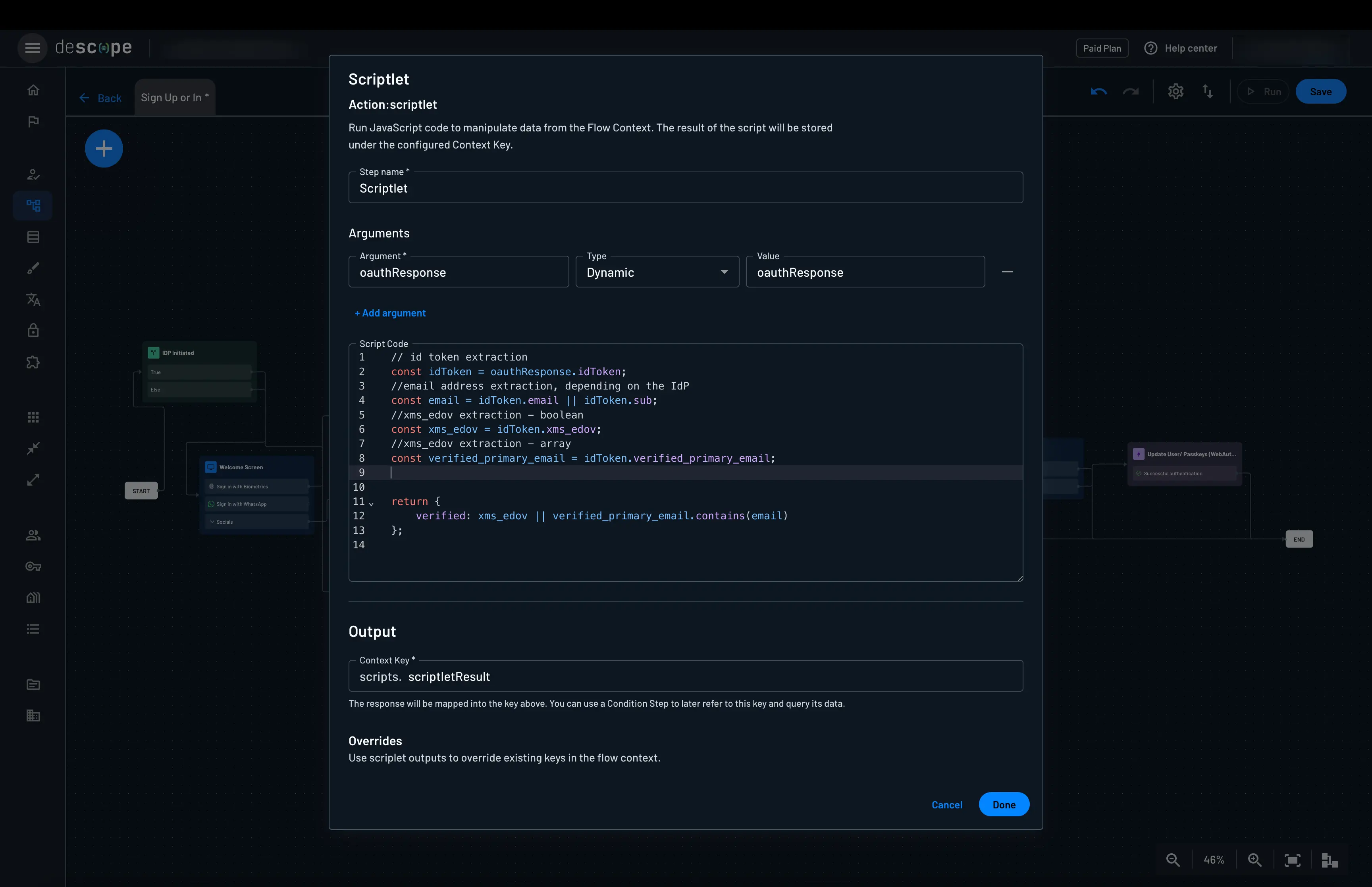
Task: Edit the Argument name field
Action: click(x=458, y=272)
